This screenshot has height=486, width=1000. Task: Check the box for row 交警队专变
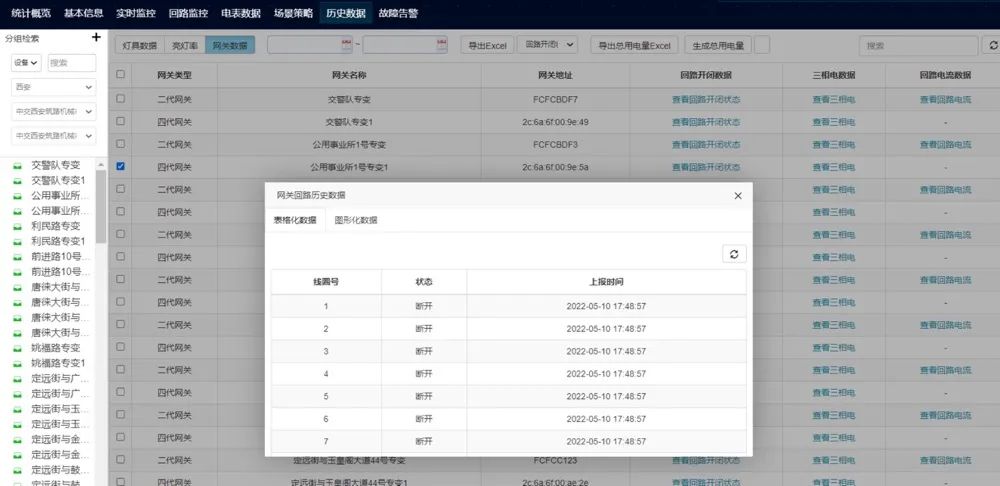pos(121,99)
